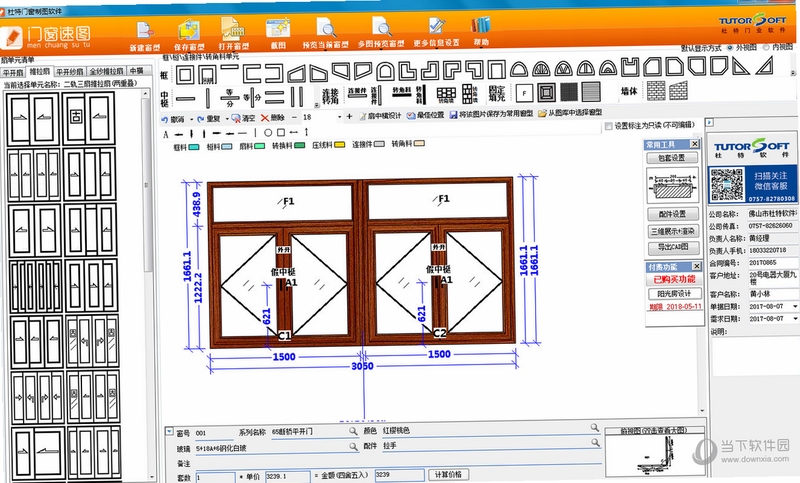
Task: Expand the right panel arrow toggle
Action: pyautogui.click(x=709, y=122)
